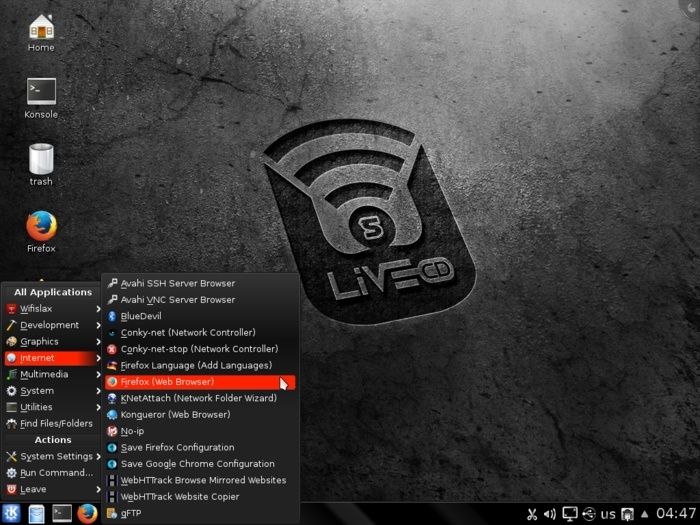Open Firefox Language (Add Languages)

[200, 366]
